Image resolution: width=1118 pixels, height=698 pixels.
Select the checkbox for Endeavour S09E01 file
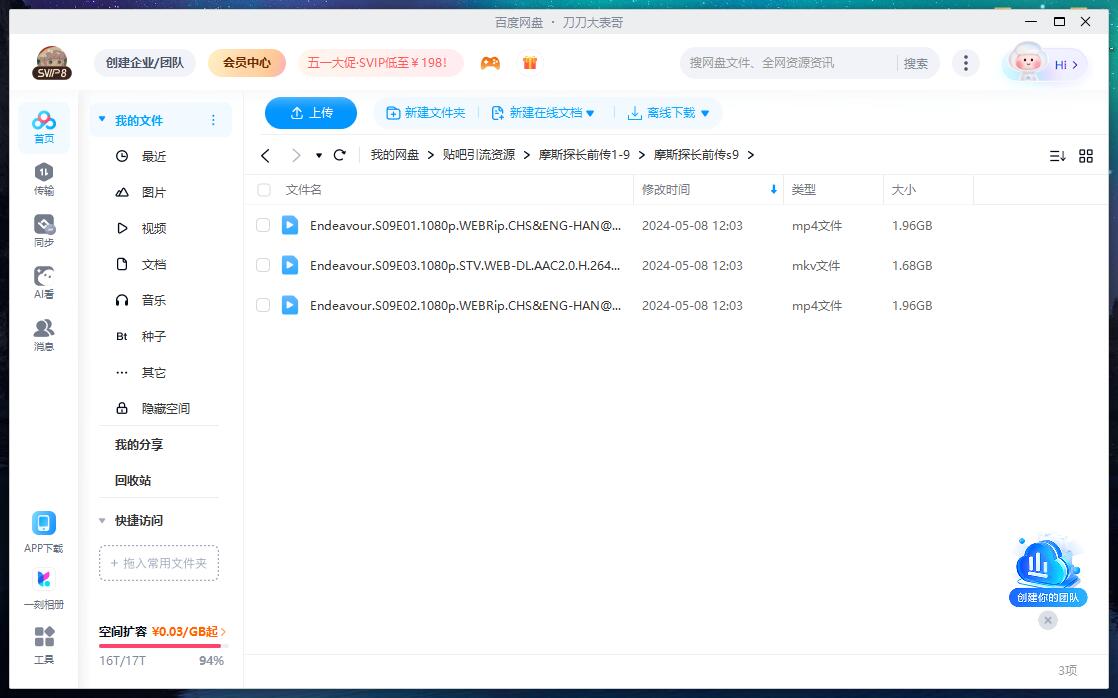tap(263, 225)
